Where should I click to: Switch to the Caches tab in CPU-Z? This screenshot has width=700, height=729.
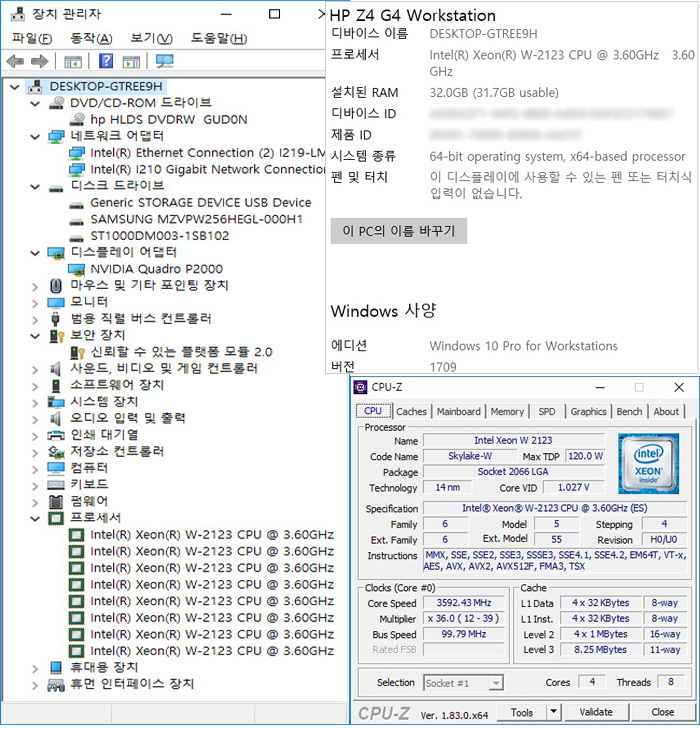411,411
